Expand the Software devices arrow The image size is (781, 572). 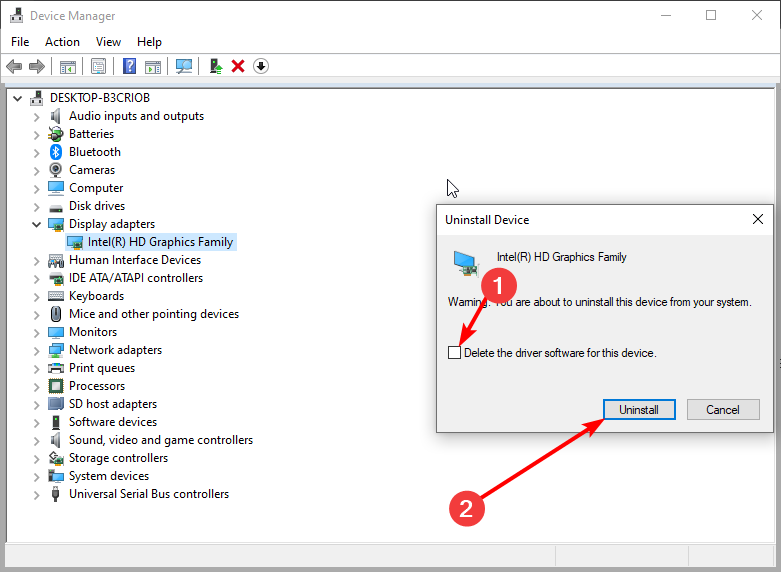click(36, 423)
